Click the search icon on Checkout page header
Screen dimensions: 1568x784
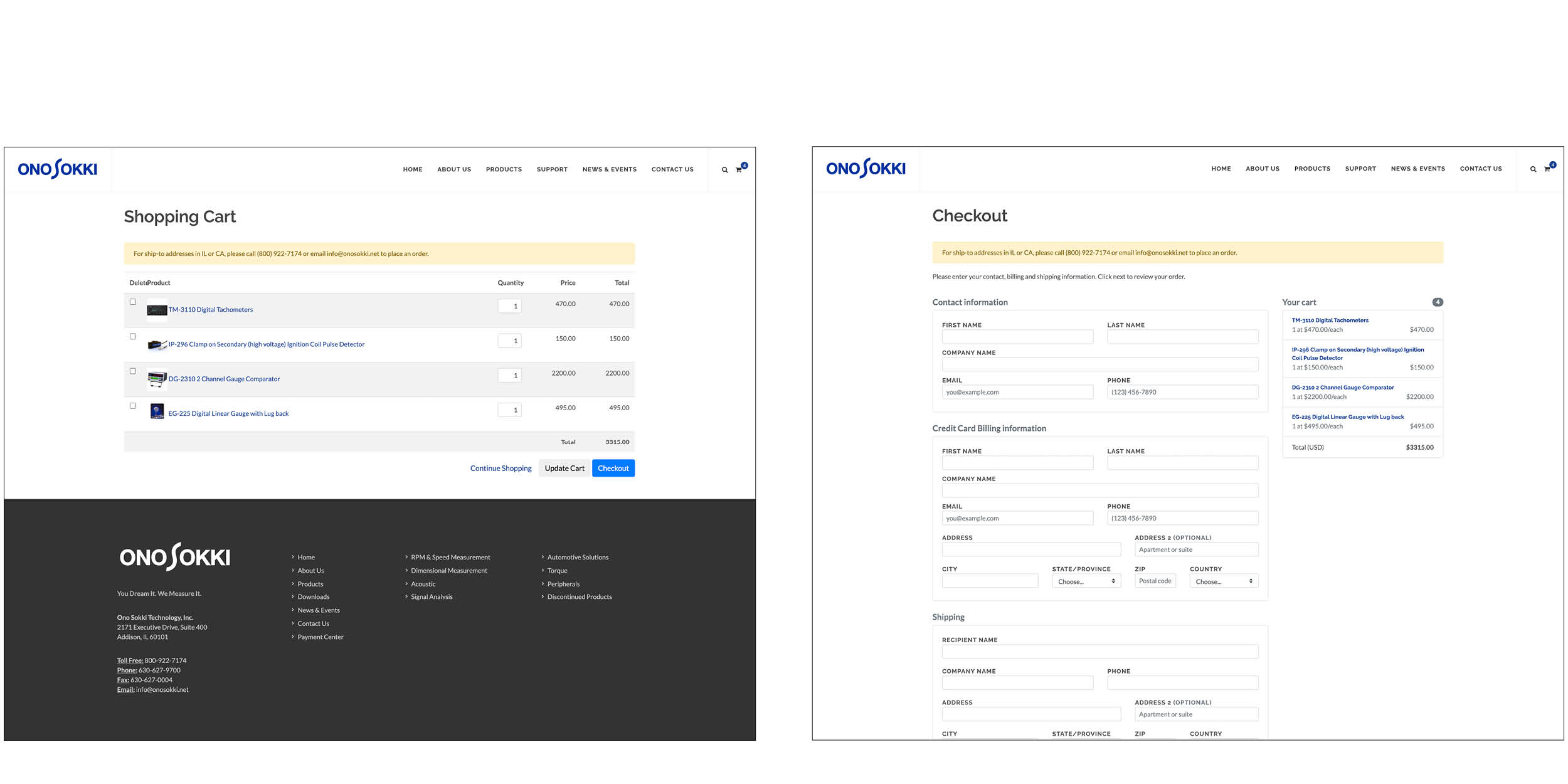1533,169
